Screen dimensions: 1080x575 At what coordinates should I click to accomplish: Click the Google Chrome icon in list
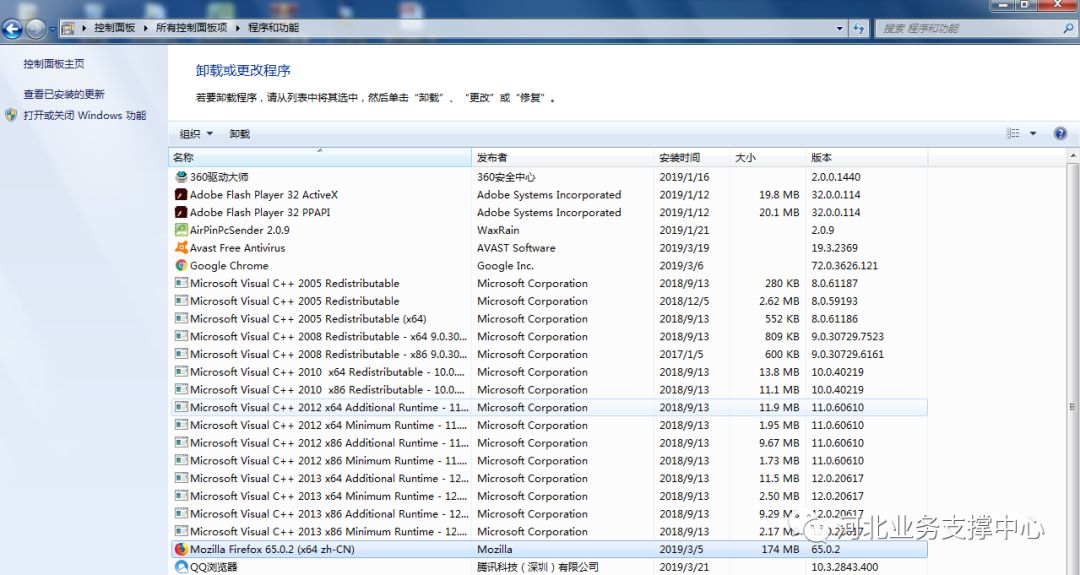[x=181, y=265]
